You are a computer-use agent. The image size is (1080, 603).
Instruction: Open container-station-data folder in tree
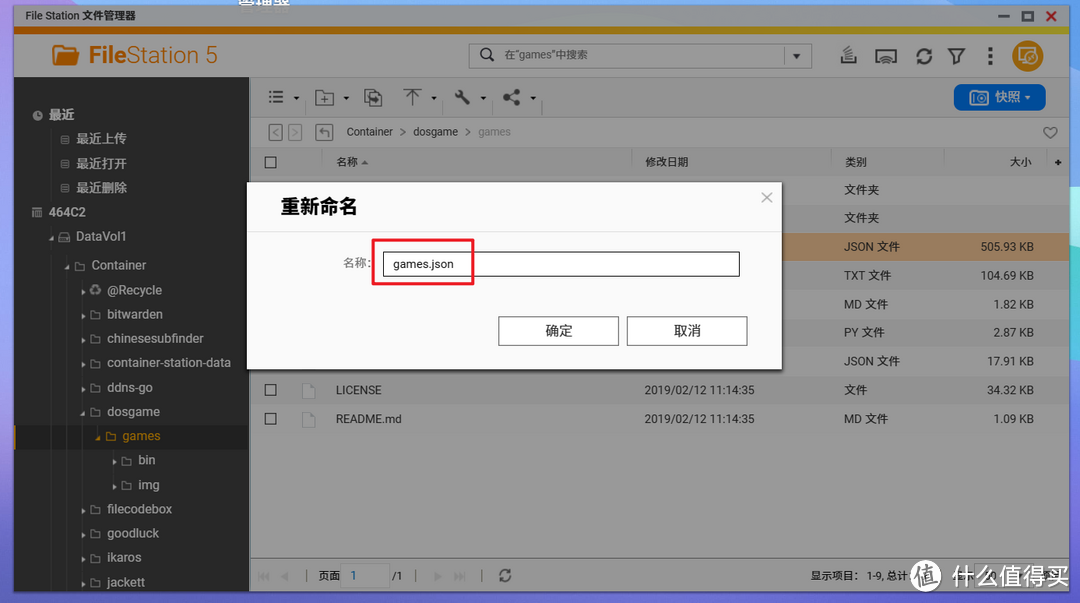169,362
